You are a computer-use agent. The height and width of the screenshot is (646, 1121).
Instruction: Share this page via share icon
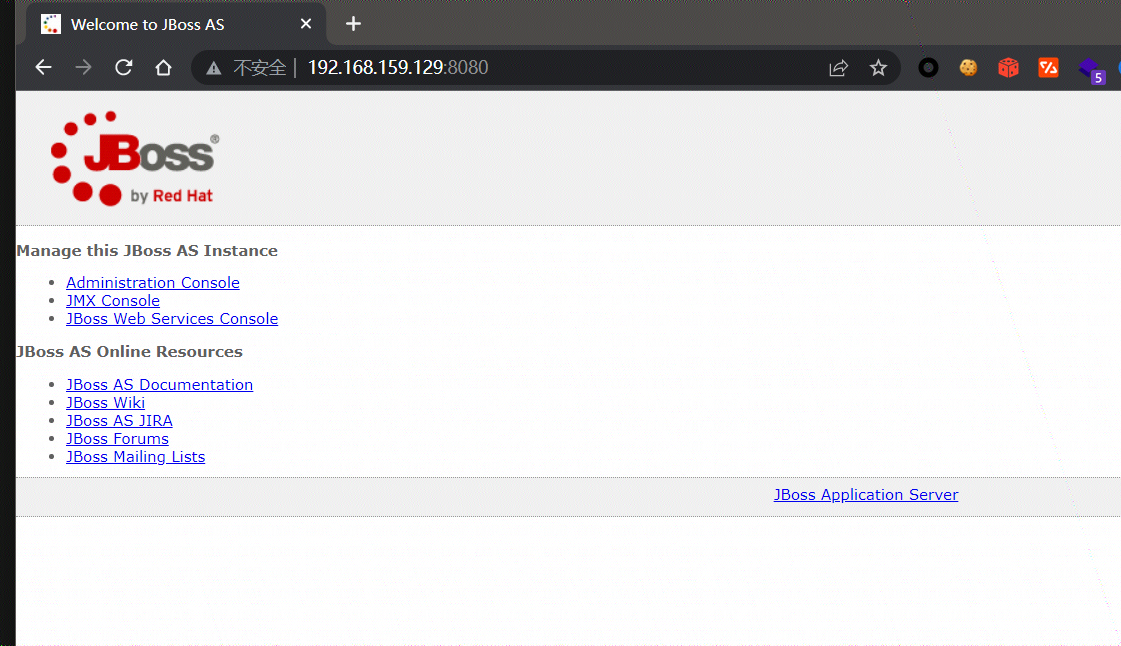click(839, 68)
